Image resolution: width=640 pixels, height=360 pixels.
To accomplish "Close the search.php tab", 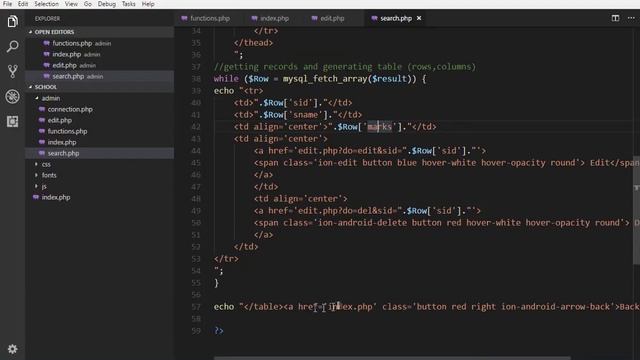I will (x=419, y=18).
